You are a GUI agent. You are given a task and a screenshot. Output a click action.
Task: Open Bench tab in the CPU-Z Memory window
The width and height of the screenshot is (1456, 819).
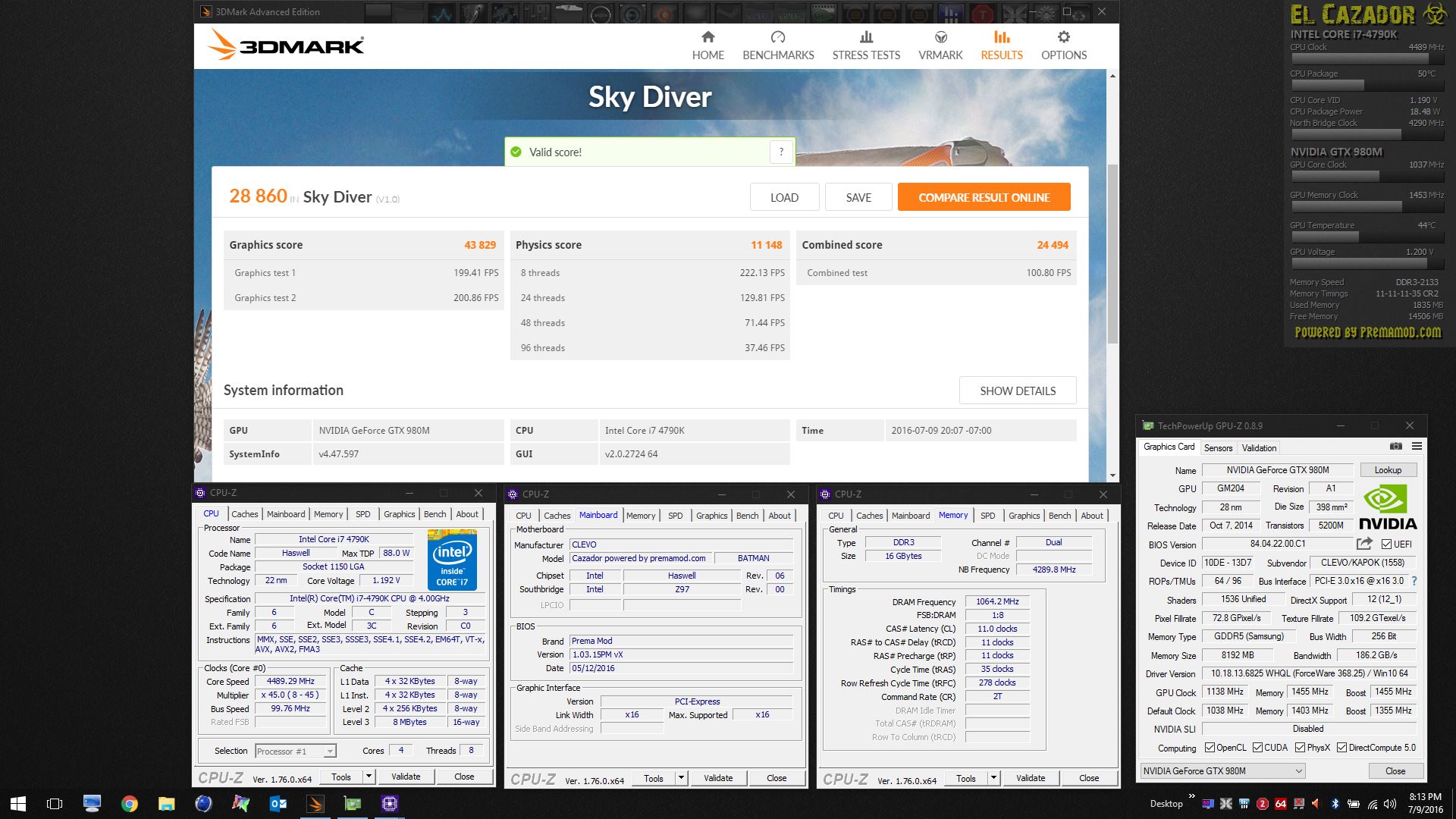tap(1059, 516)
